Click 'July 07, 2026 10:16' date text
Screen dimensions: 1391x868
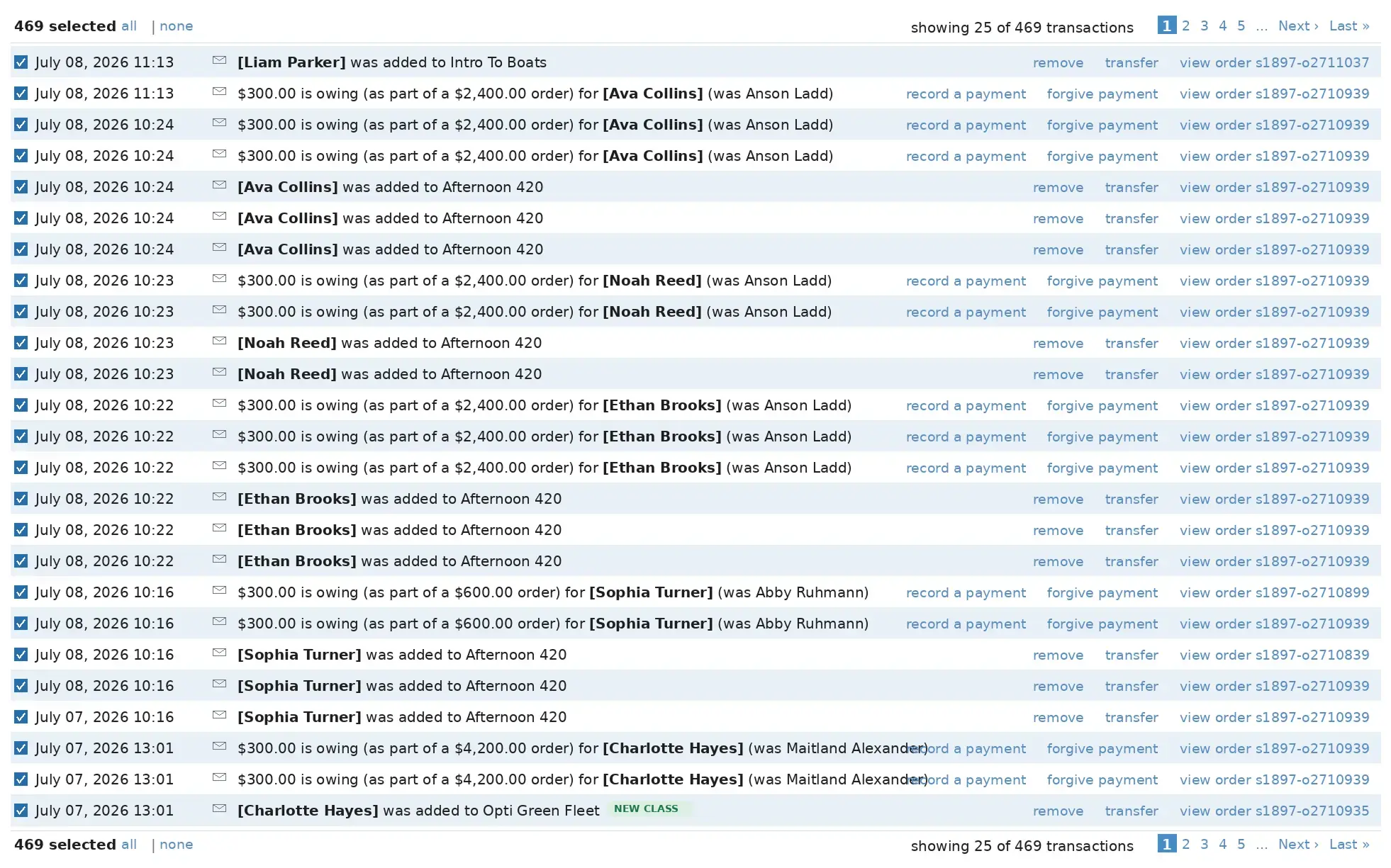tap(104, 717)
